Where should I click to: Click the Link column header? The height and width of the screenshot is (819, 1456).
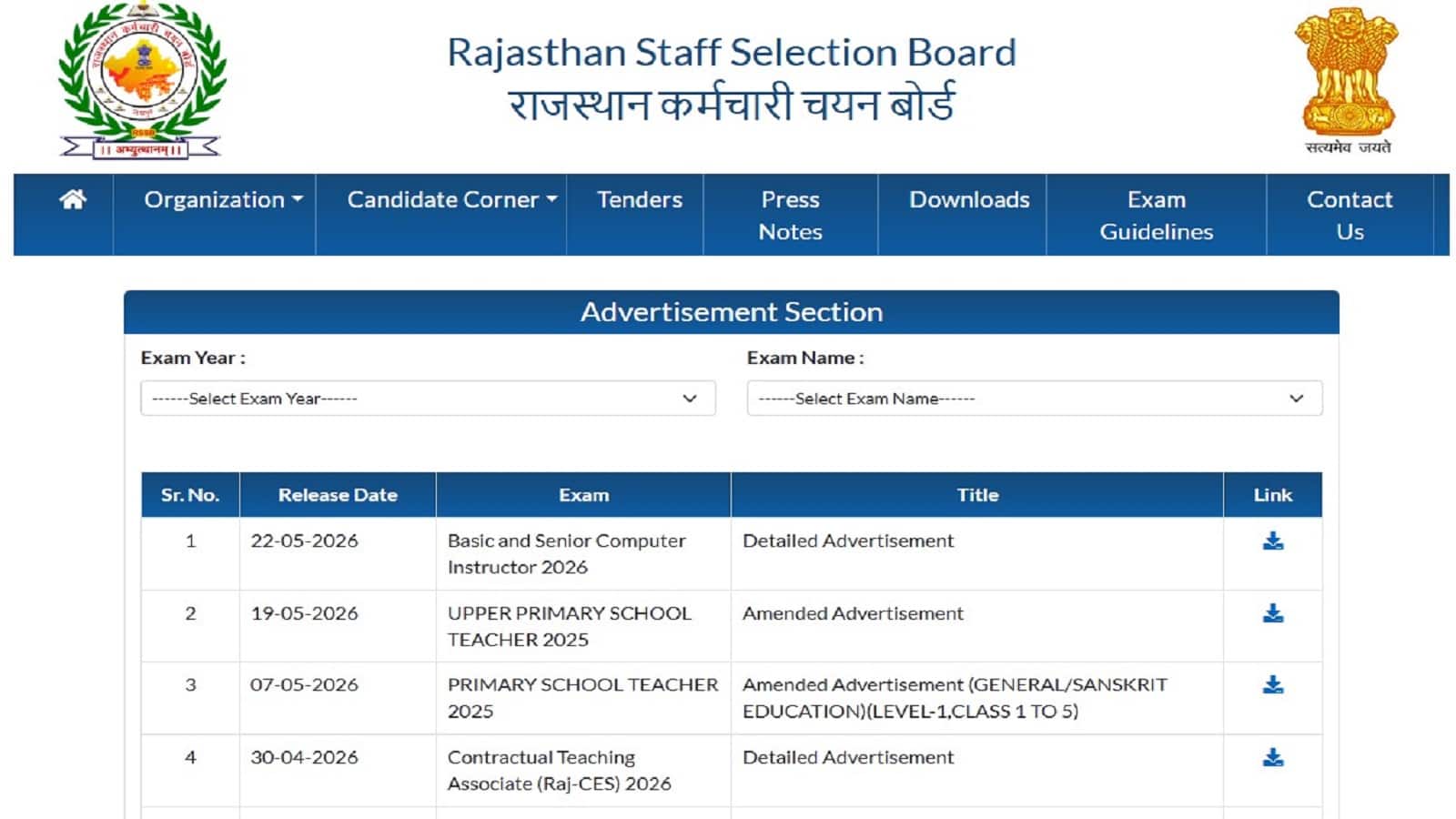click(x=1272, y=495)
